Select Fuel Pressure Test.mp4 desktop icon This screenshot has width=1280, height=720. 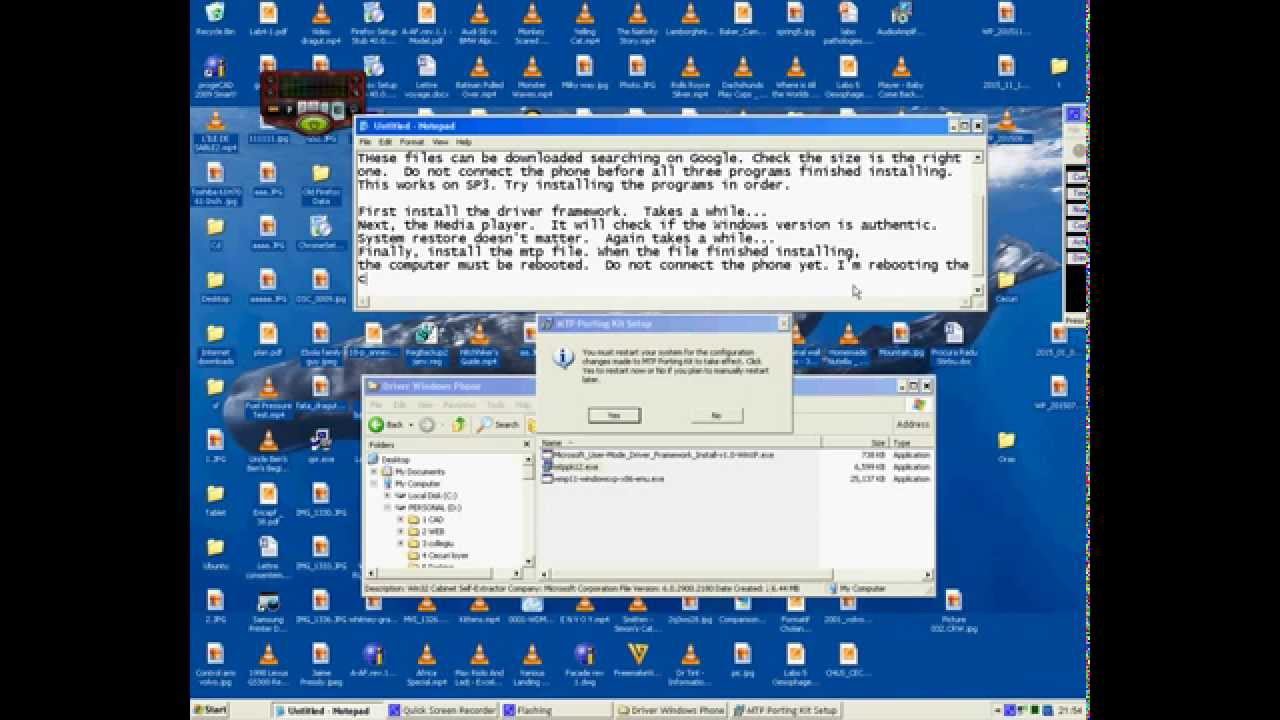tap(268, 399)
